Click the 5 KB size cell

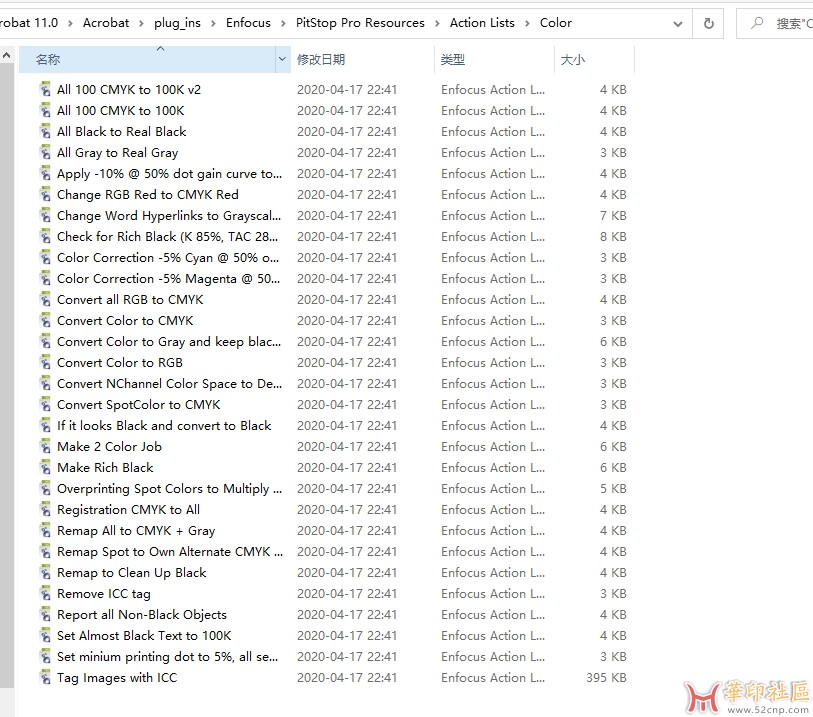613,488
